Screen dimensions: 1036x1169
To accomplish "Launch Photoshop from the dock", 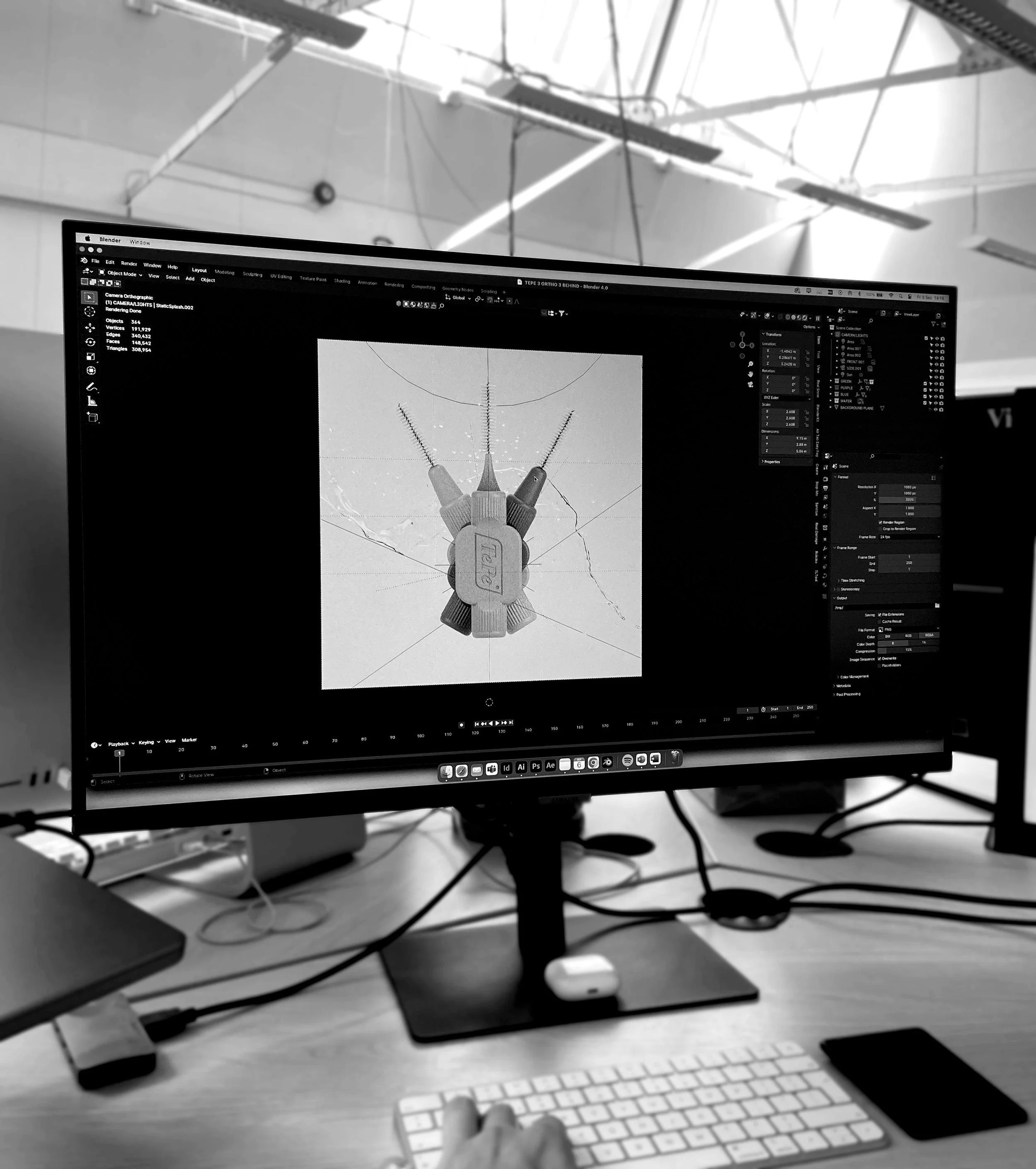I will click(x=535, y=766).
